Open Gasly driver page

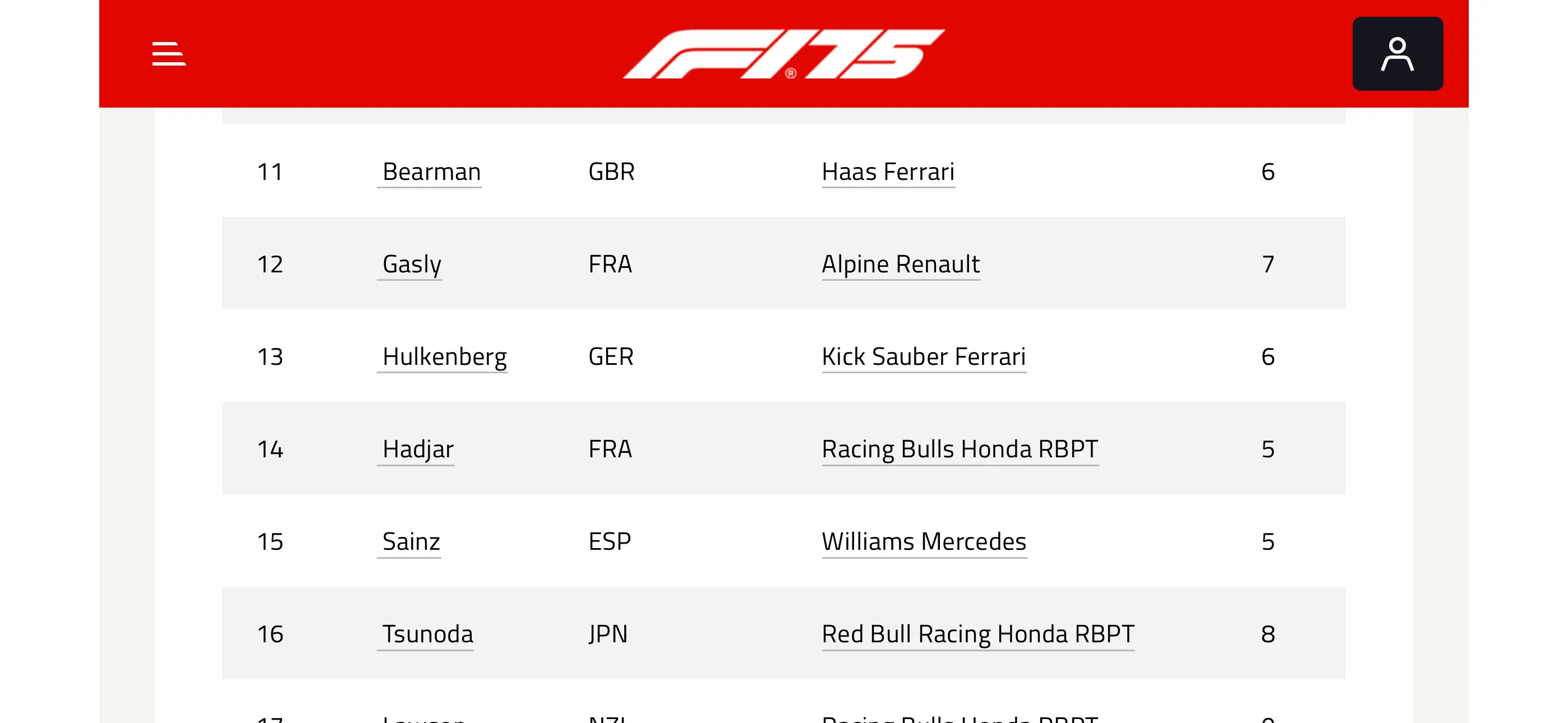pos(412,265)
